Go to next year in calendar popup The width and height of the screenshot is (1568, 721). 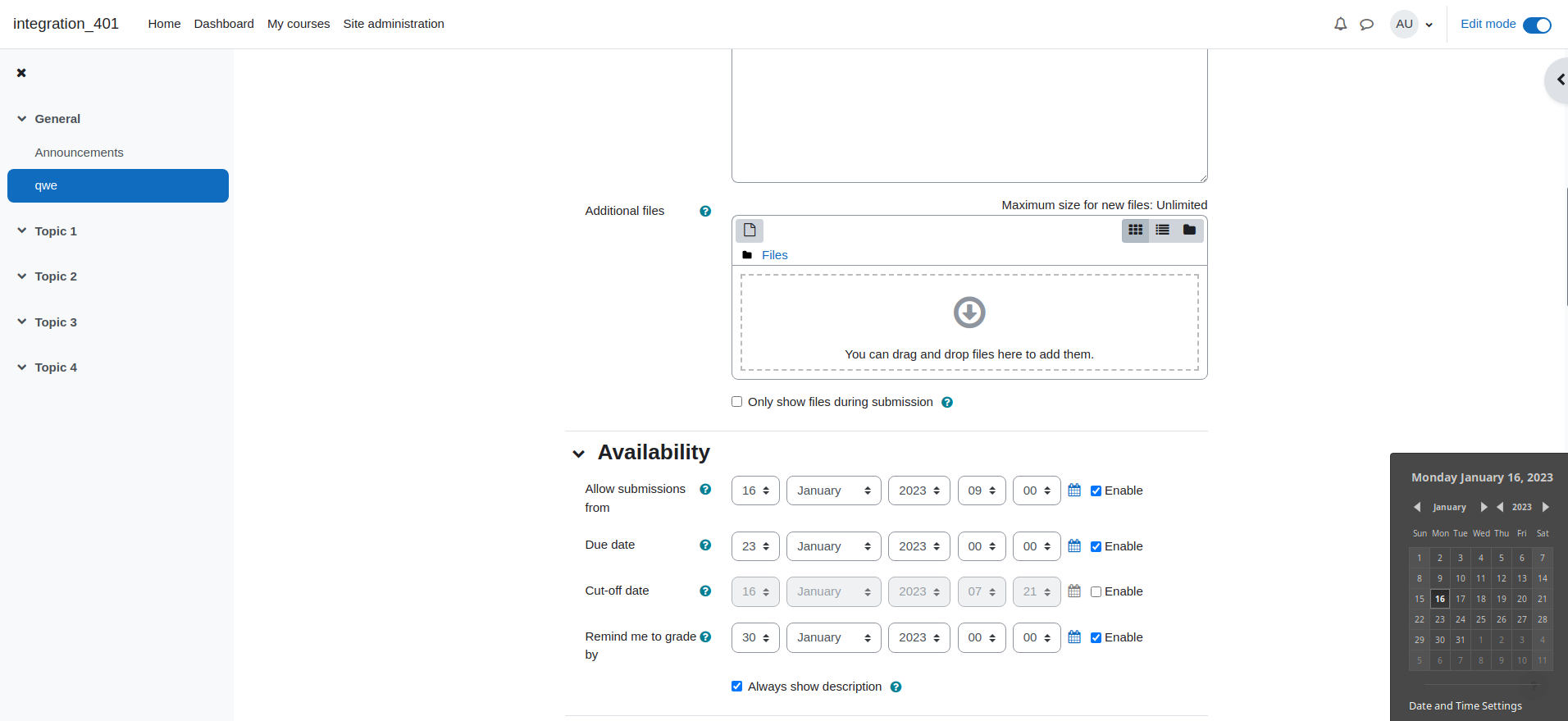point(1546,507)
